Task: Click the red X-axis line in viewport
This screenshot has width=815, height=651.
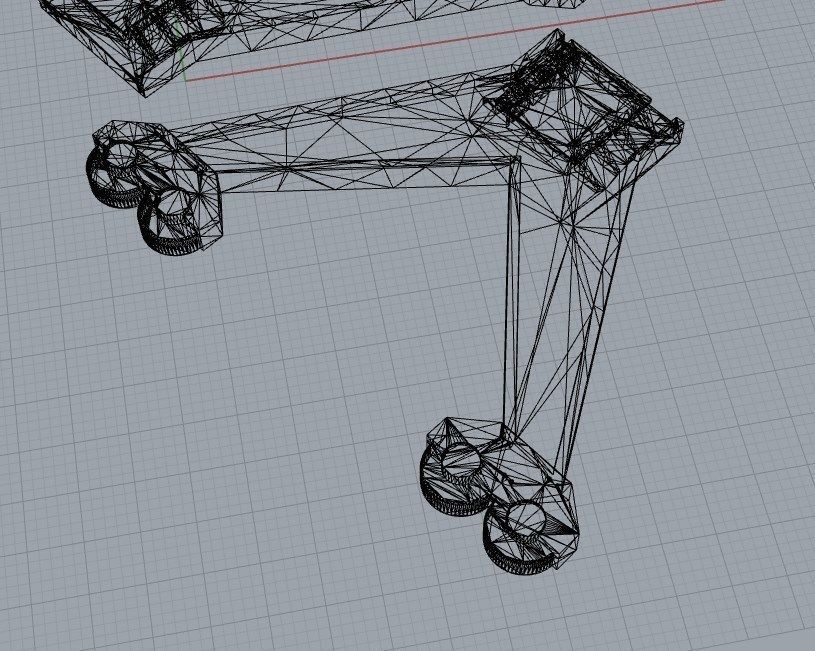Action: click(455, 41)
